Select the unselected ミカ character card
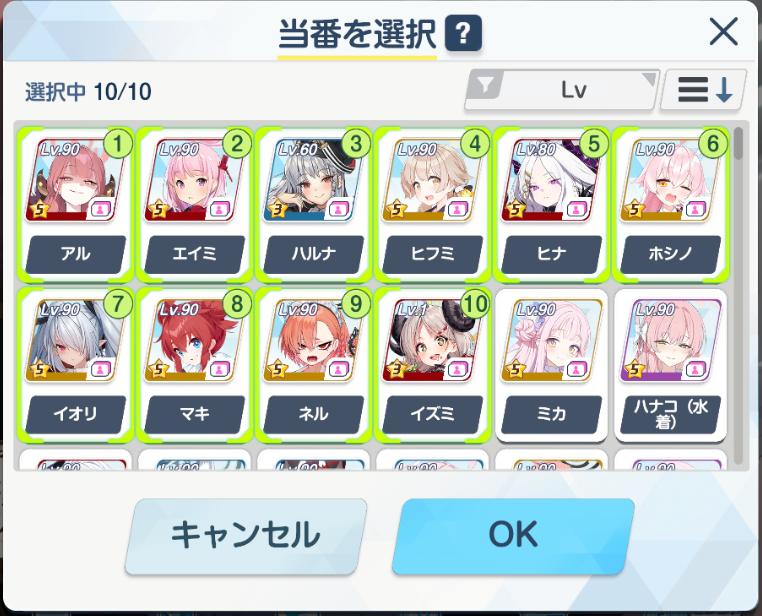762x616 pixels. point(552,365)
